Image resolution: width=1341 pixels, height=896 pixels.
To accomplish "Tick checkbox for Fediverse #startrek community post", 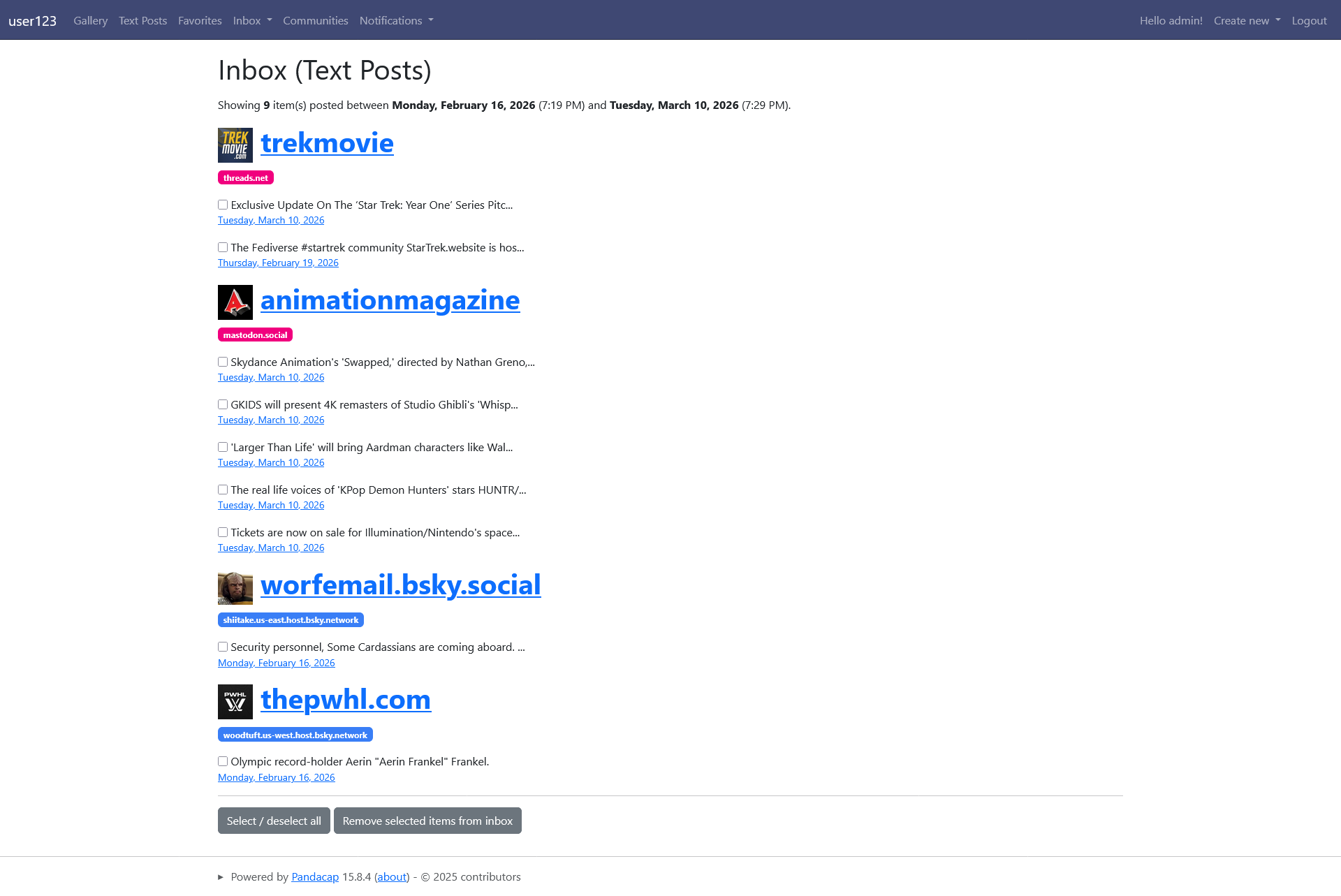I will (x=223, y=247).
